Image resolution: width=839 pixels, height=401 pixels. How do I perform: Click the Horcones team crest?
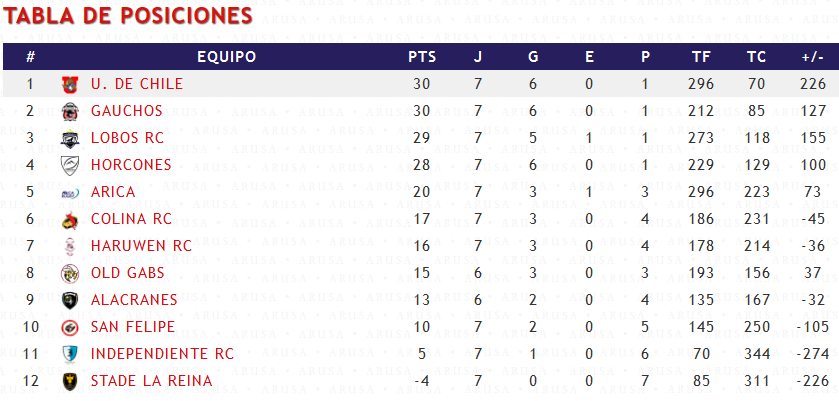click(70, 165)
